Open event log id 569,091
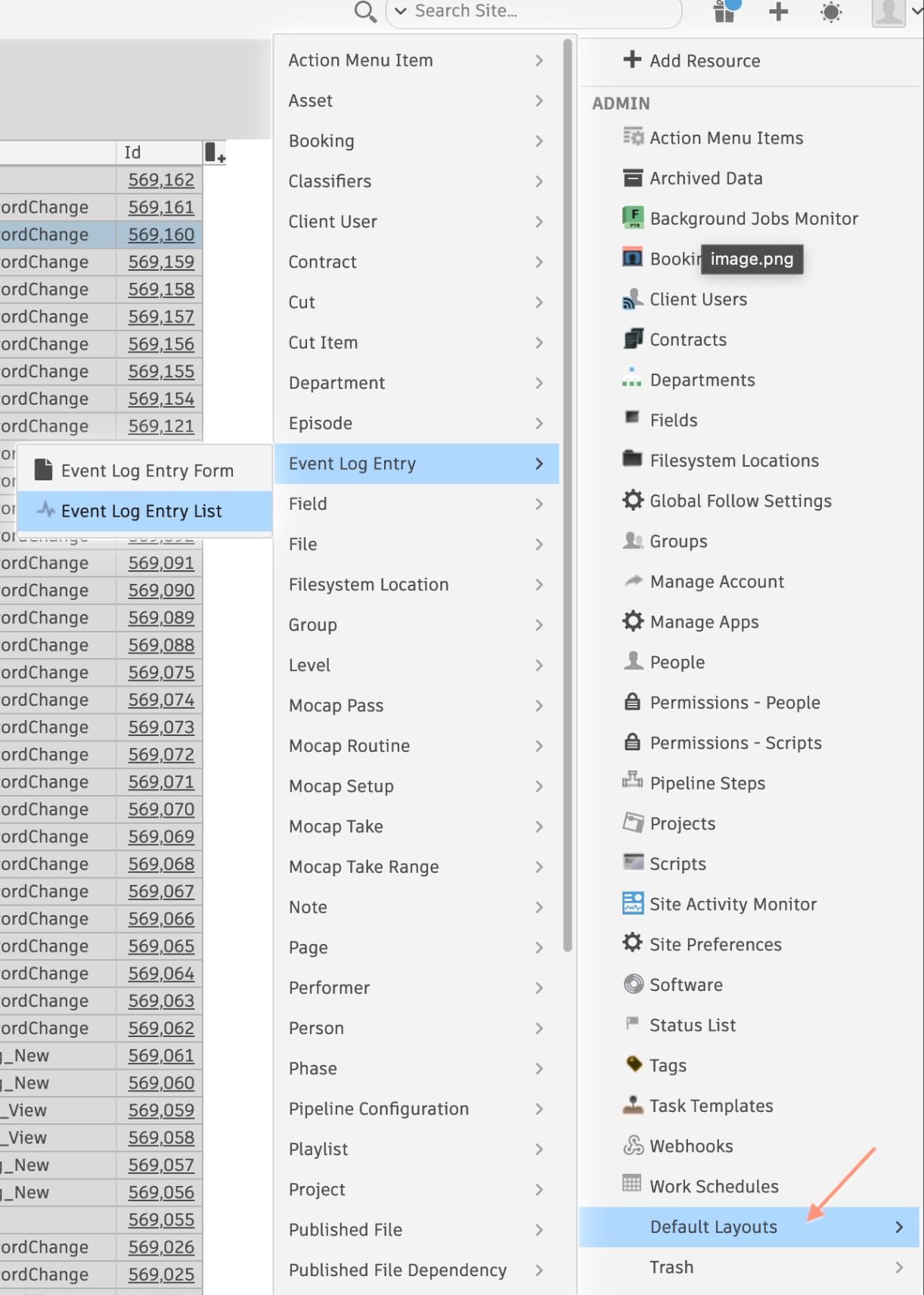The image size is (924, 1295). click(161, 564)
